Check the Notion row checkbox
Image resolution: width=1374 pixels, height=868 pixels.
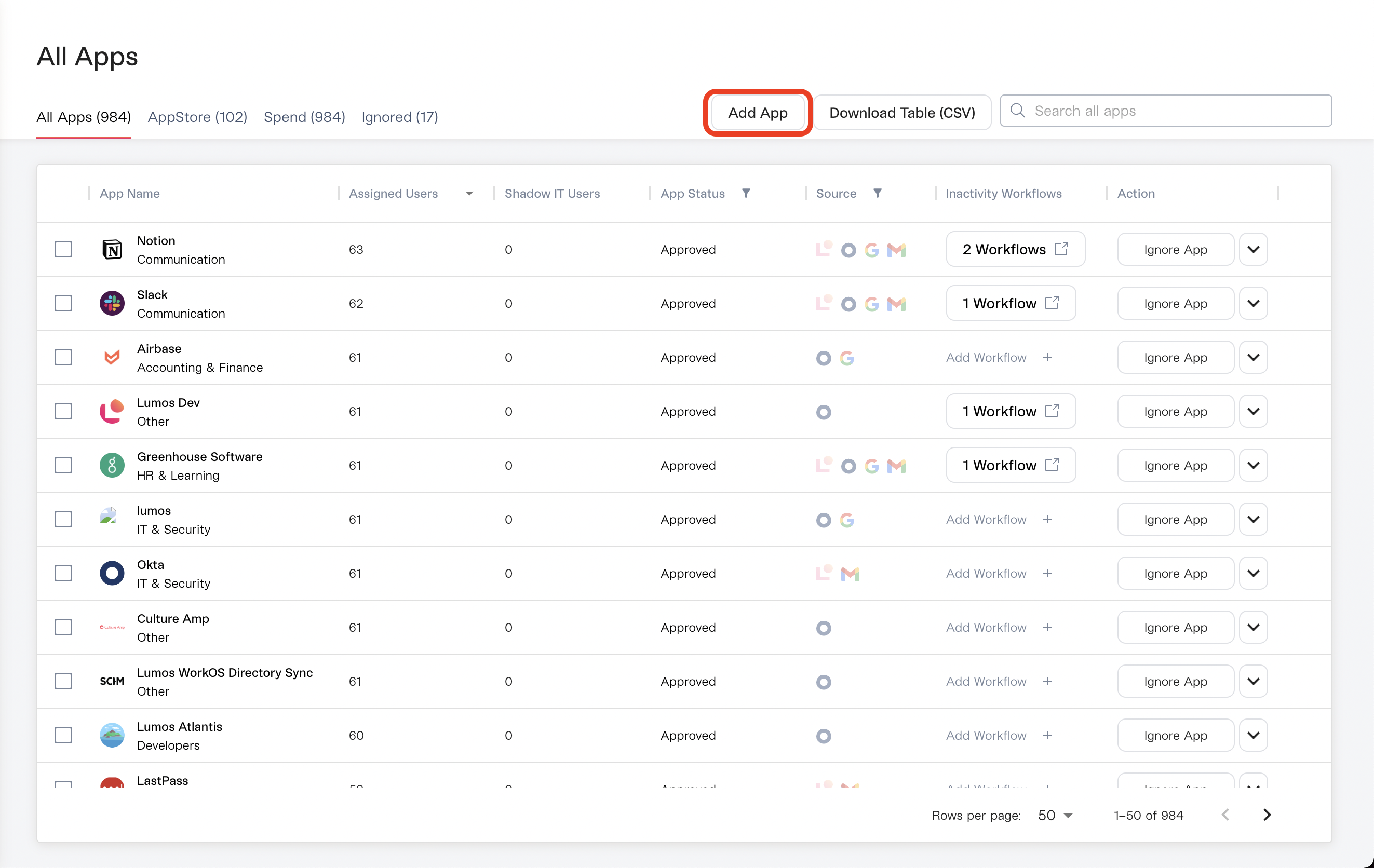(63, 249)
